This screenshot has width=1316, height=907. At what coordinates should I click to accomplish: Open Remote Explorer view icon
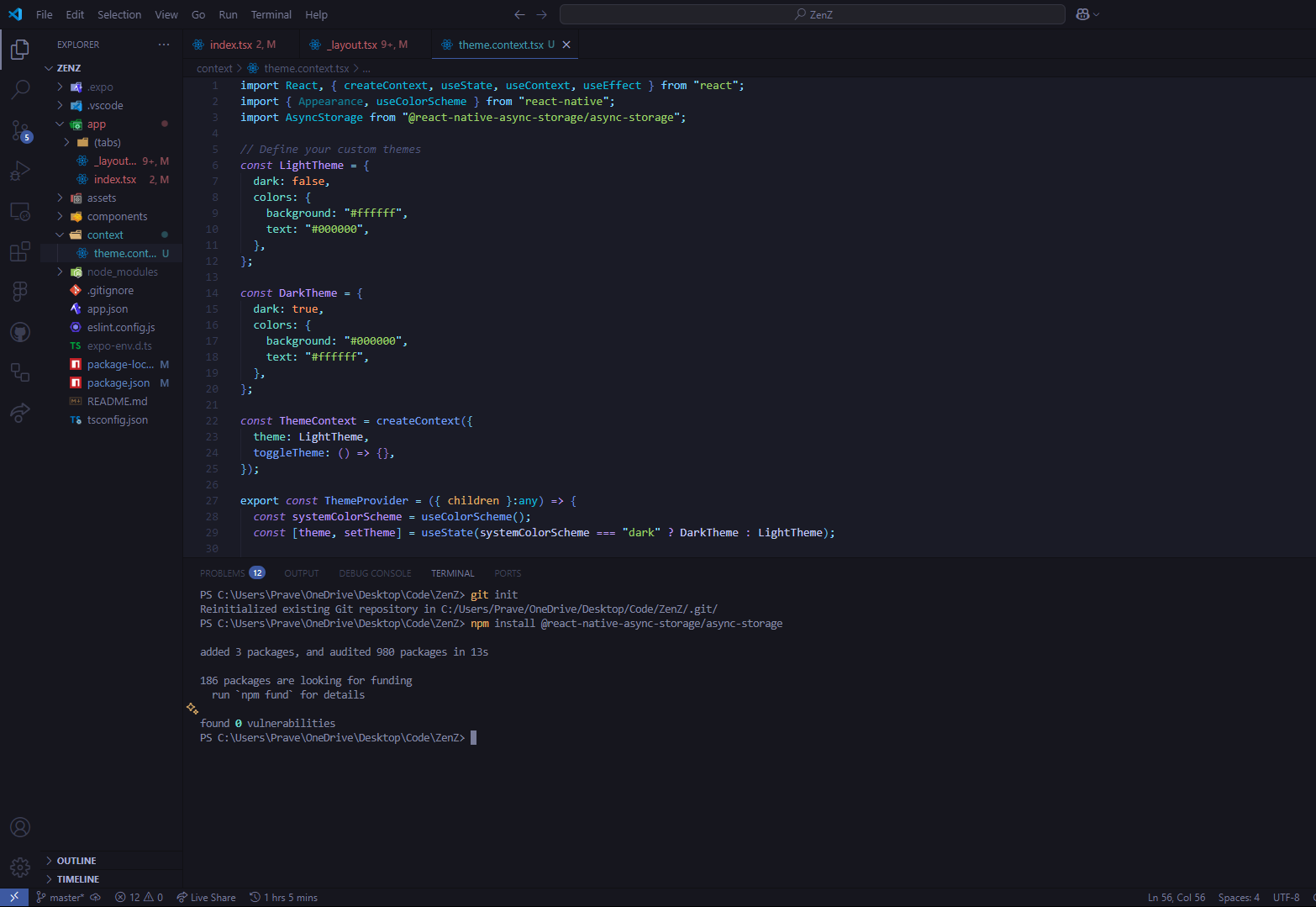coord(20,212)
